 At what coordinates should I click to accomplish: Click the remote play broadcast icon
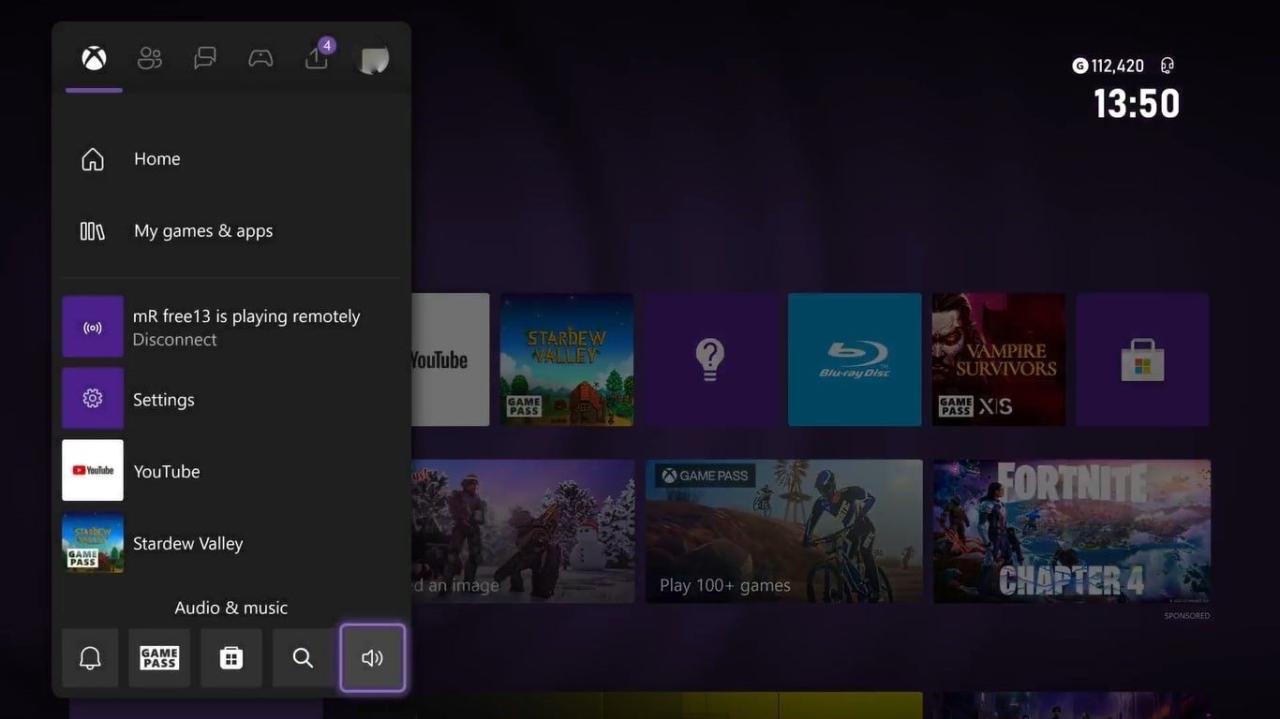[x=93, y=327]
